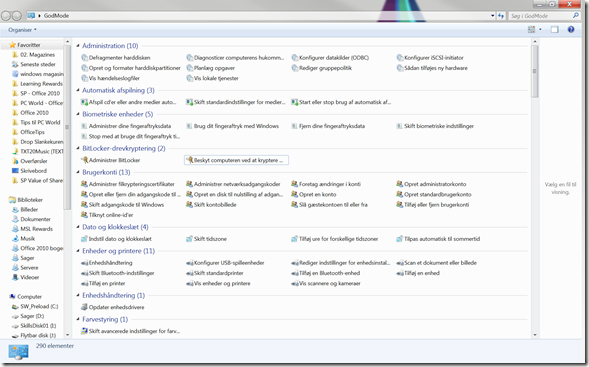The height and width of the screenshot is (367, 589).
Task: Open Tilknyt online-id'er item
Action: (x=107, y=215)
